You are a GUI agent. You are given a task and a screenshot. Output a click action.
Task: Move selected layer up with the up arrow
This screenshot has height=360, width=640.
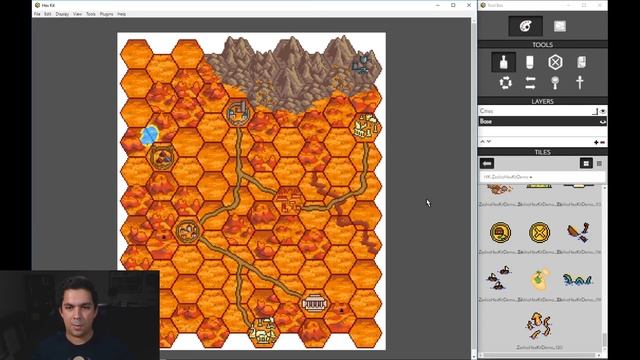pyautogui.click(x=482, y=142)
